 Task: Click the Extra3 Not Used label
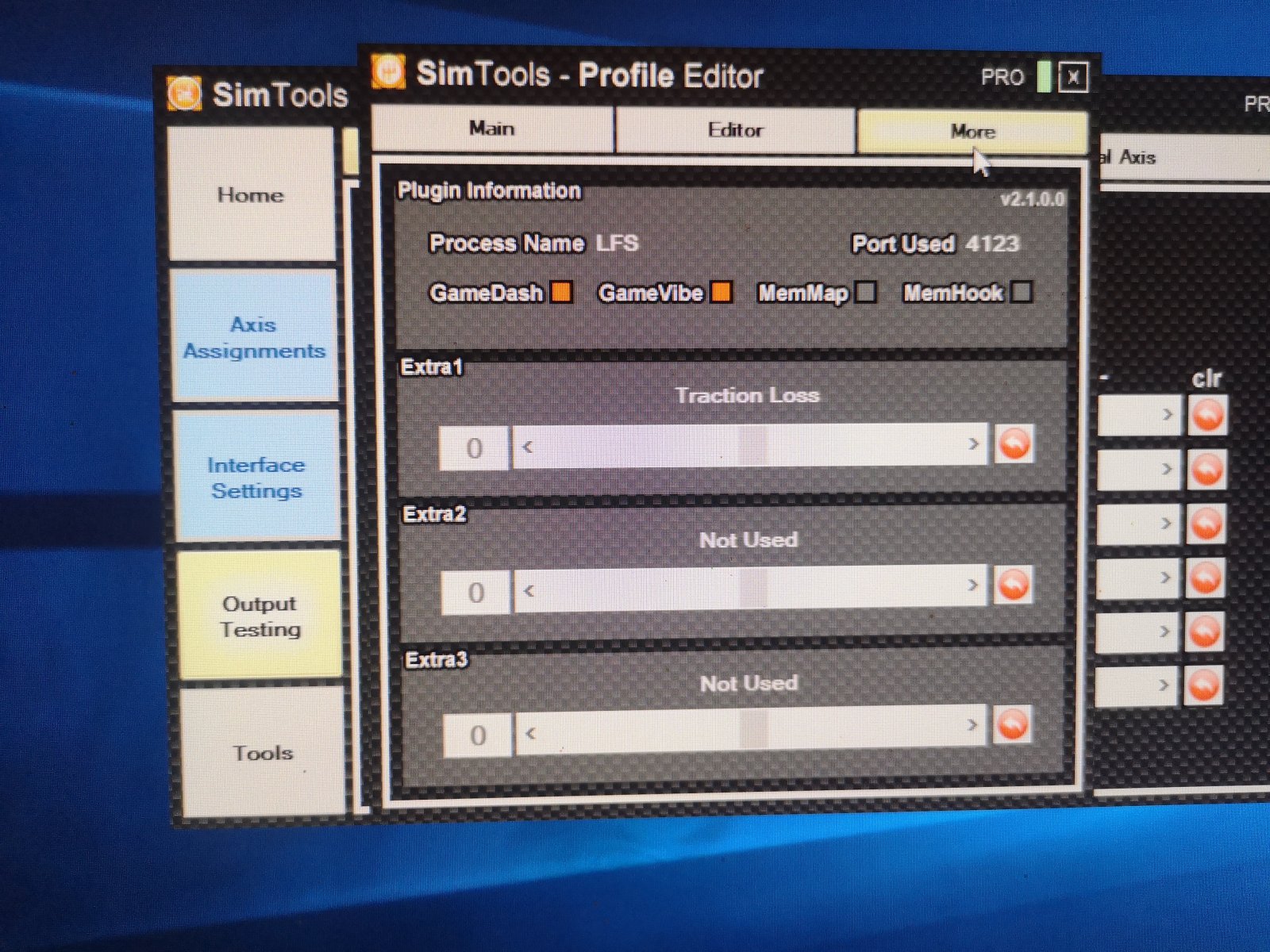[749, 683]
